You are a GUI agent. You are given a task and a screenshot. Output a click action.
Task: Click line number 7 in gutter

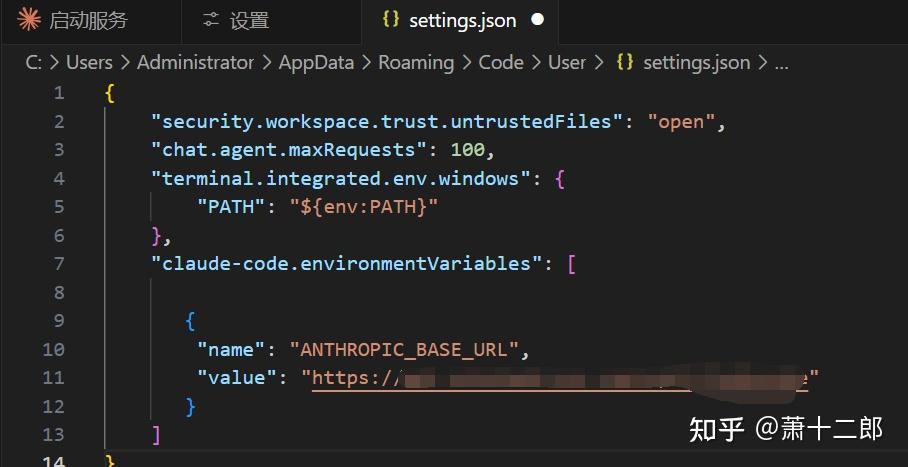click(x=59, y=264)
